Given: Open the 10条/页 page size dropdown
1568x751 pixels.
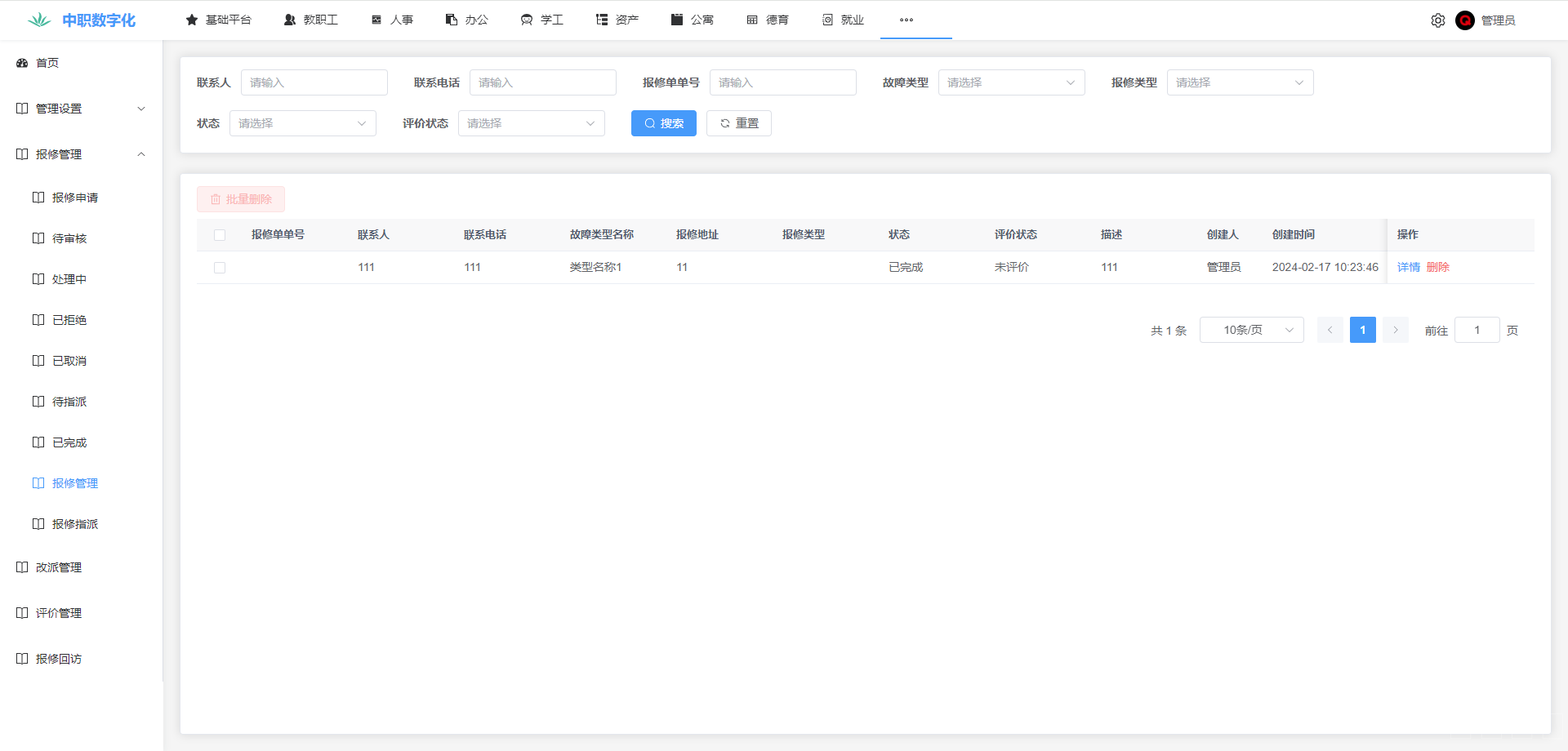Looking at the screenshot, I should click(x=1251, y=330).
